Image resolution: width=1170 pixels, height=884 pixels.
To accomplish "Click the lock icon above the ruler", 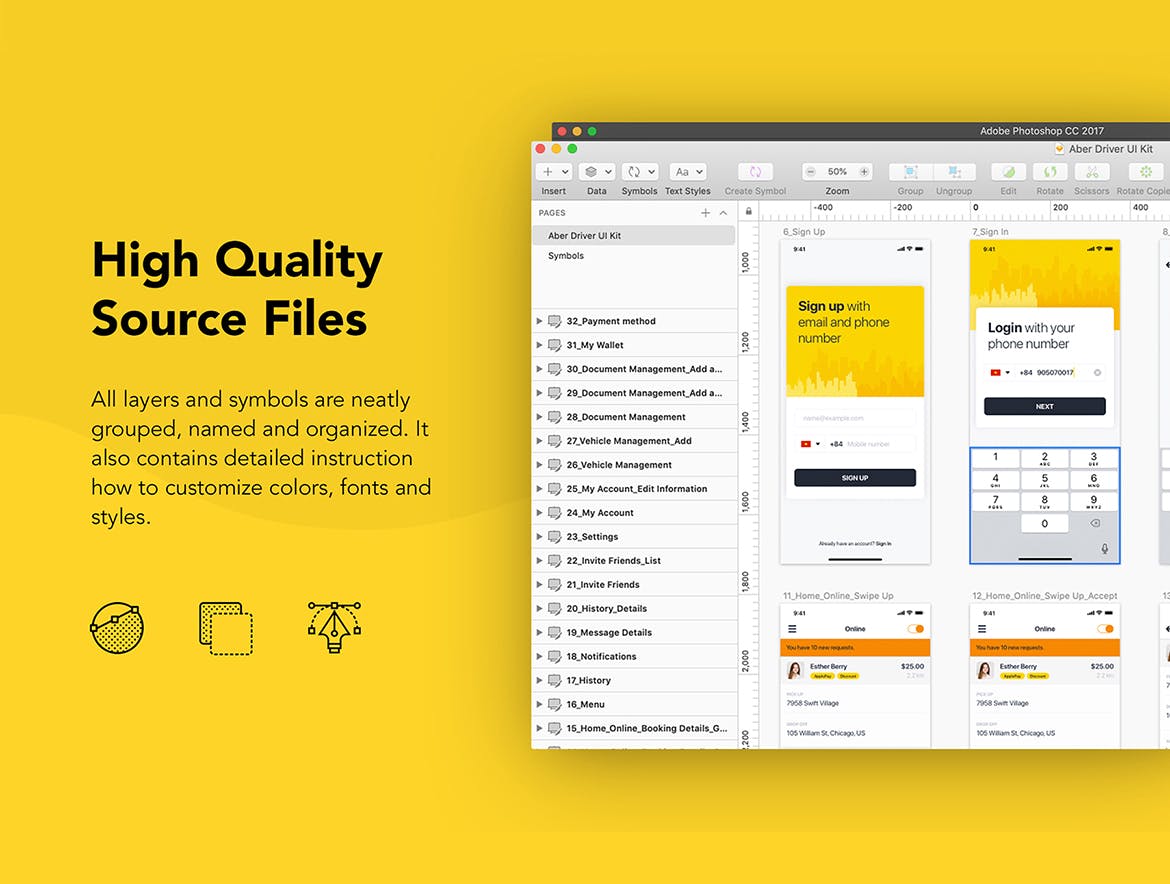I will pos(748,212).
